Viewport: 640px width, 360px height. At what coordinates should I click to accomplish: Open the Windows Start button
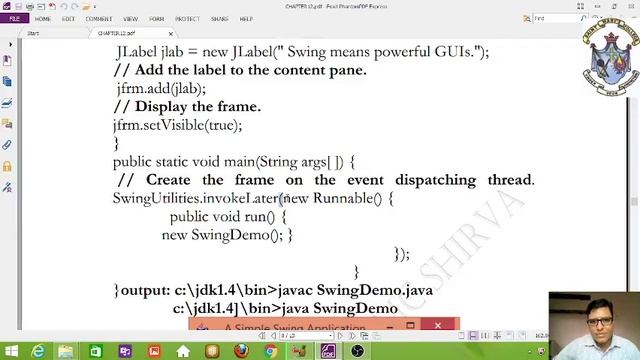coord(11,351)
